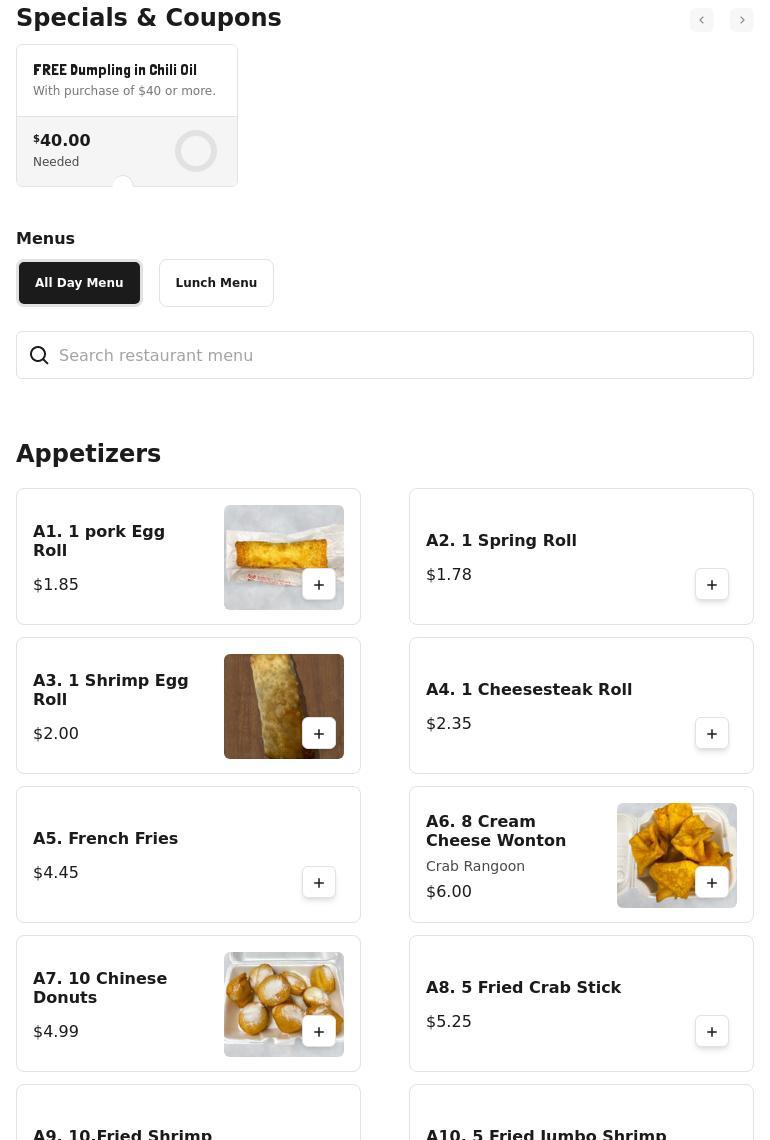Click the $40.00 coupon progress ring

196,151
